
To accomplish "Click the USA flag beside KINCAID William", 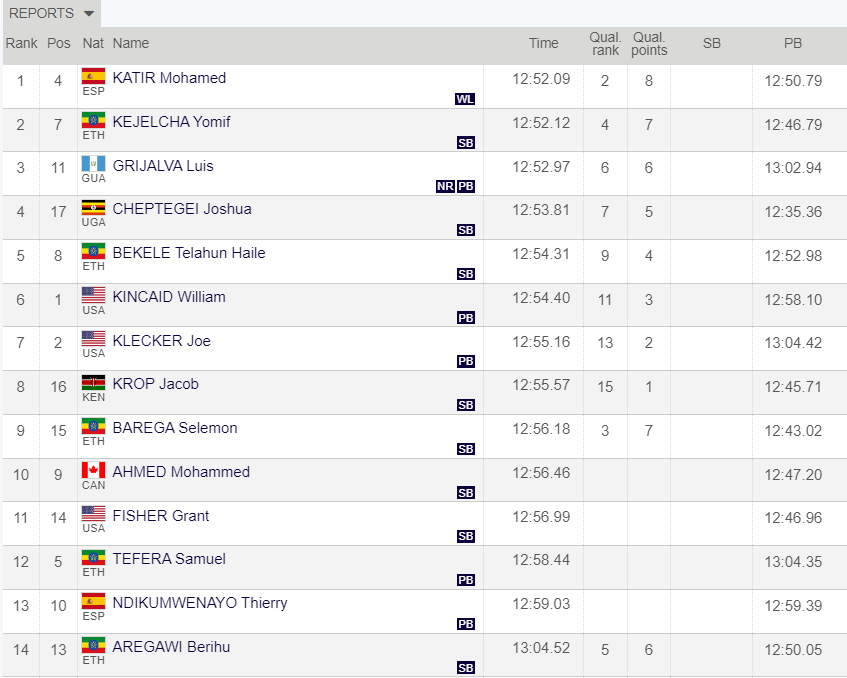I will [x=93, y=295].
